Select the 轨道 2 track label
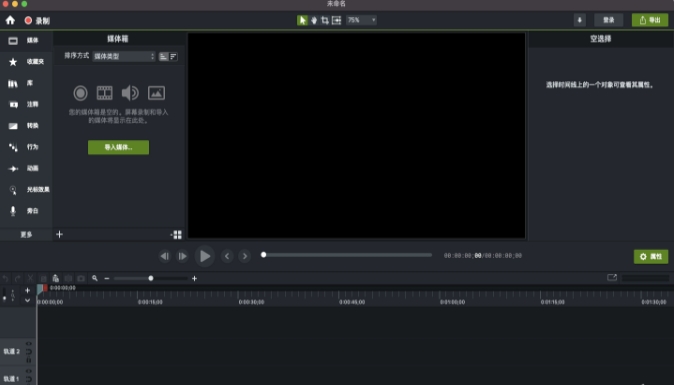This screenshot has width=675, height=385. (x=12, y=351)
